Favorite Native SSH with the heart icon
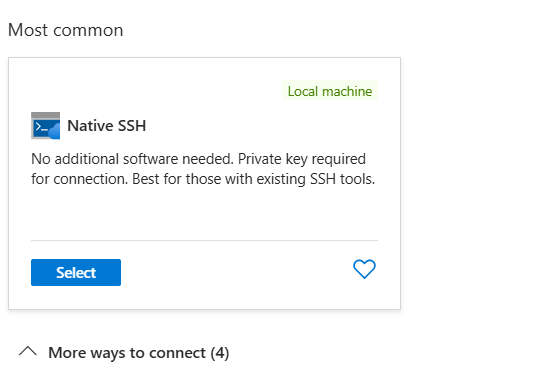Screen dimensions: 534x368 [x=364, y=269]
